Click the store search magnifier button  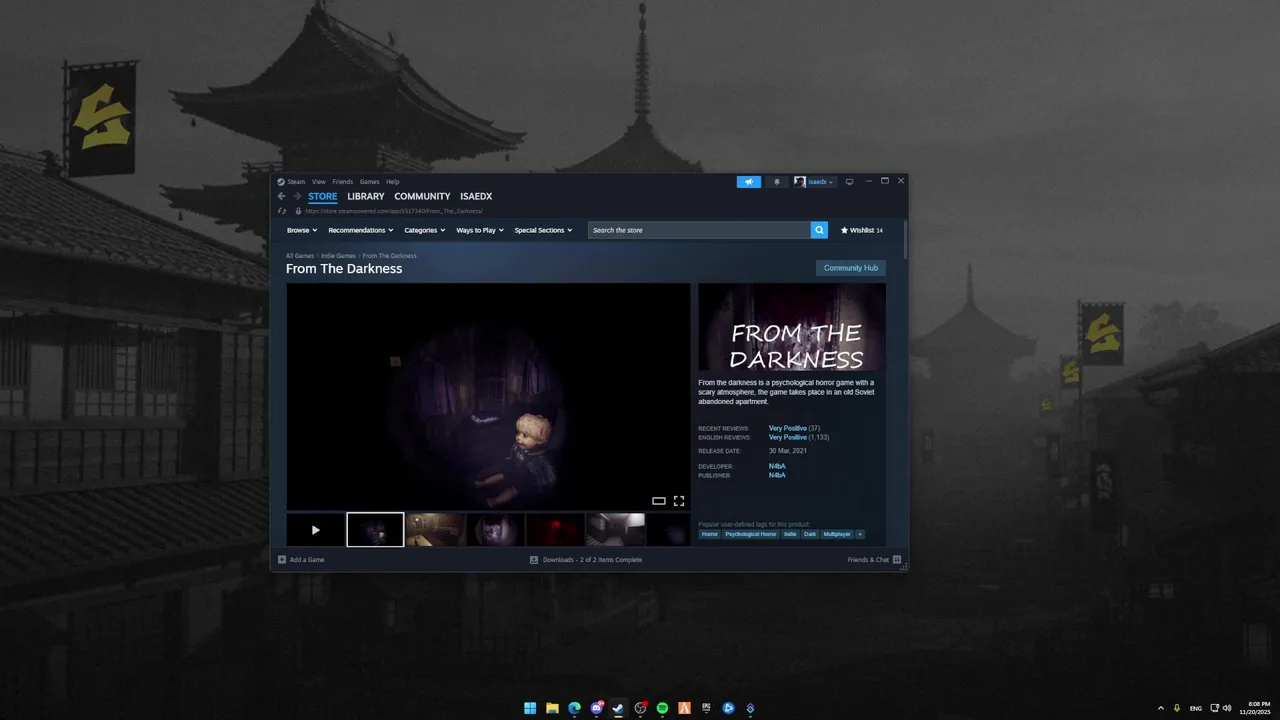click(x=819, y=230)
